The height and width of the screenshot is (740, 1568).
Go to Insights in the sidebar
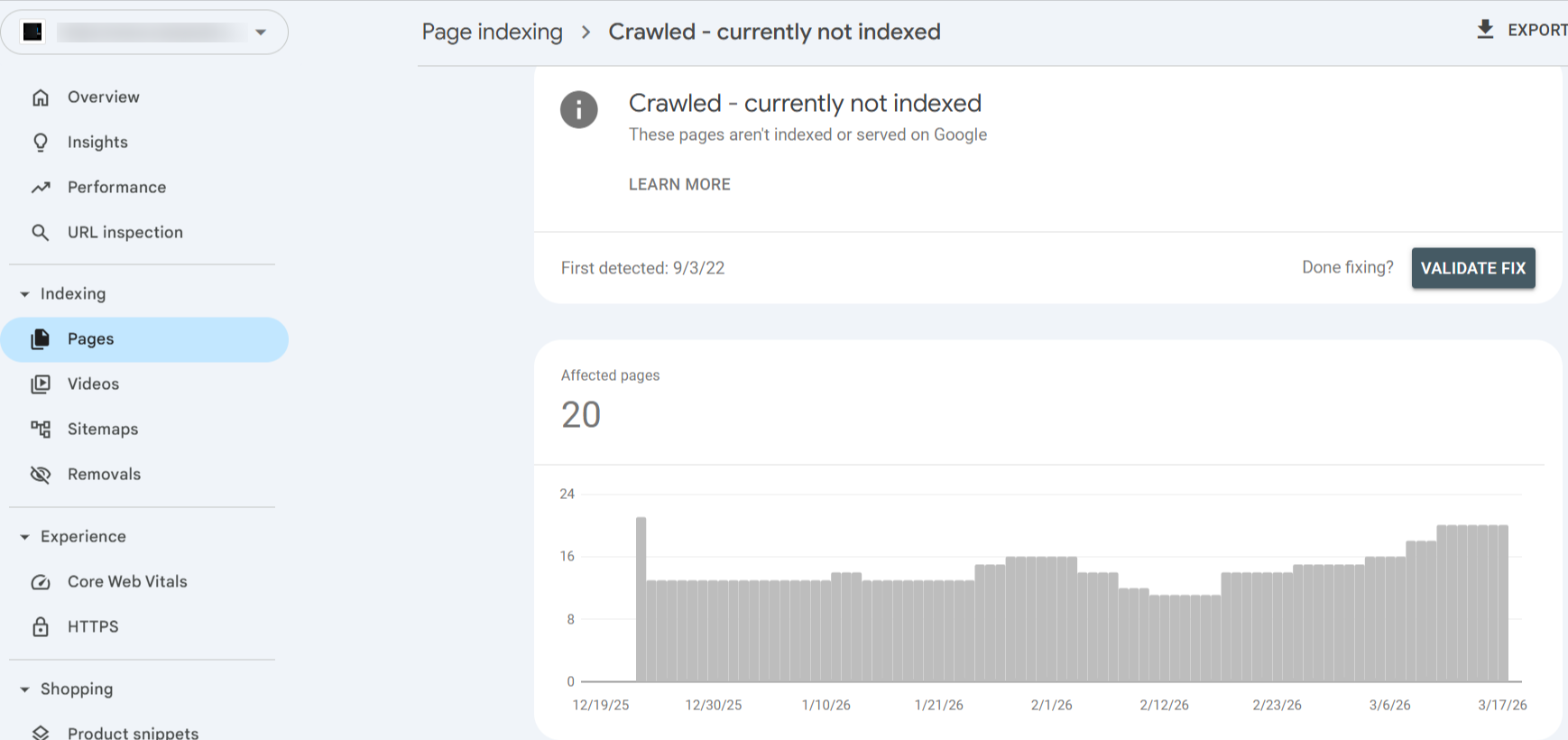pyautogui.click(x=144, y=143)
